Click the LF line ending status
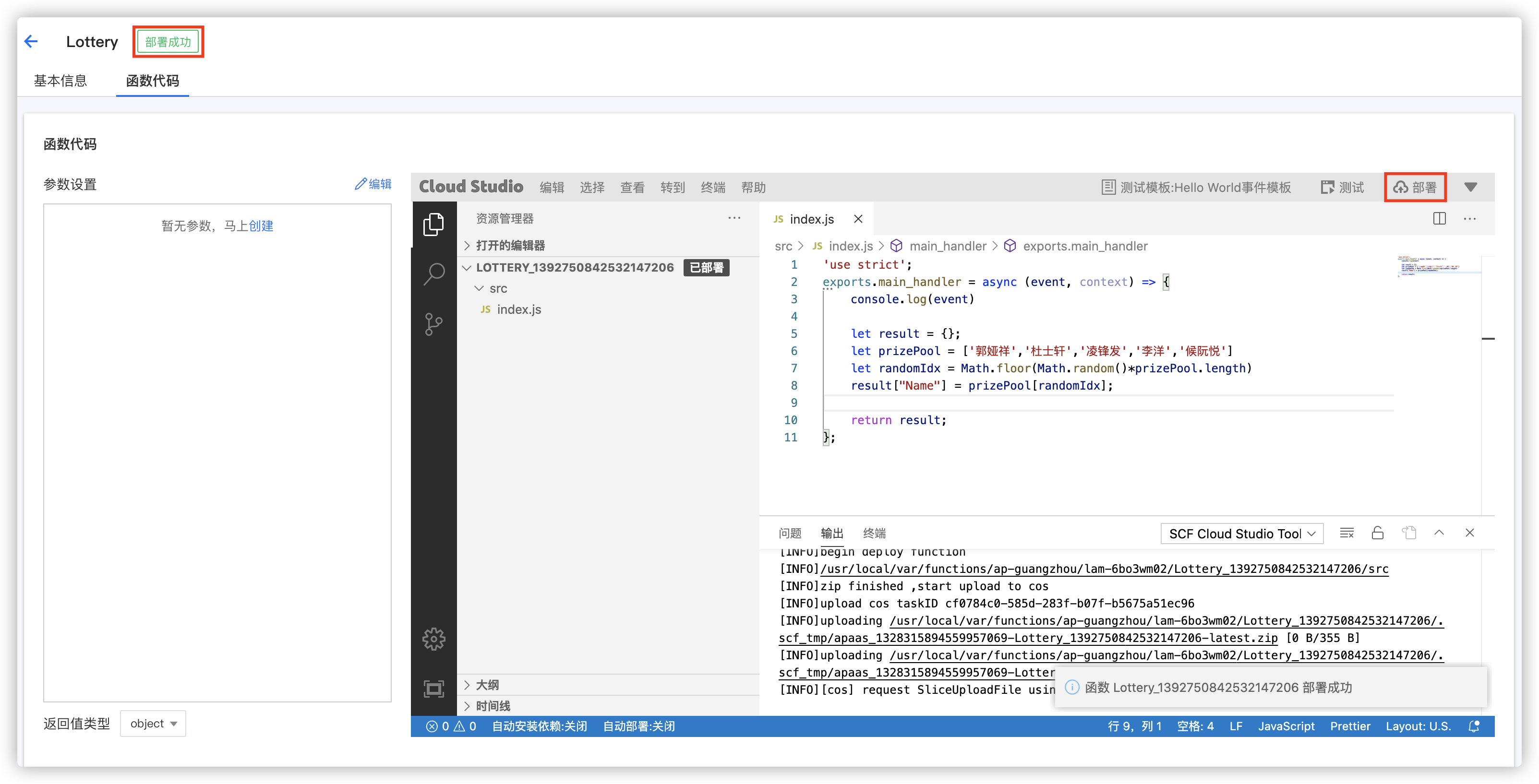Viewport: 1539px width, 784px height. tap(1236, 726)
